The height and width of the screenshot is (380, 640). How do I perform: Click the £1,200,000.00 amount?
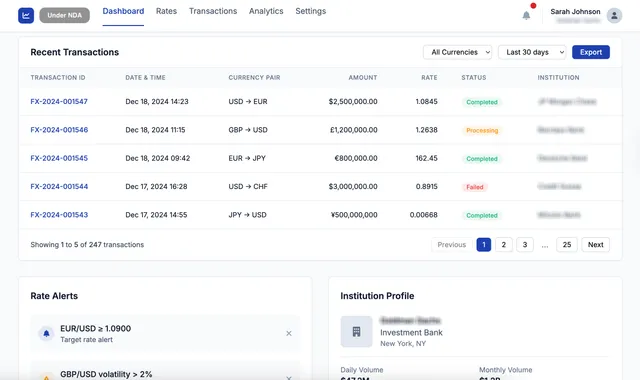tap(354, 130)
